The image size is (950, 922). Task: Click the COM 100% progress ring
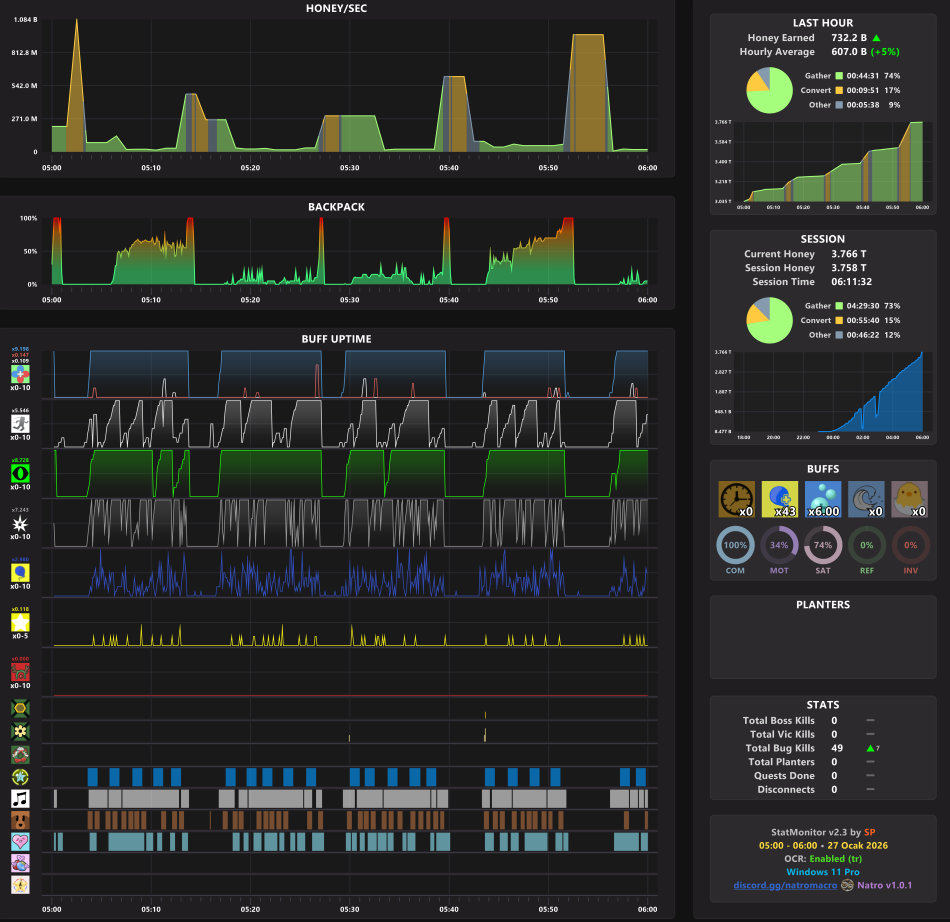[x=735, y=545]
